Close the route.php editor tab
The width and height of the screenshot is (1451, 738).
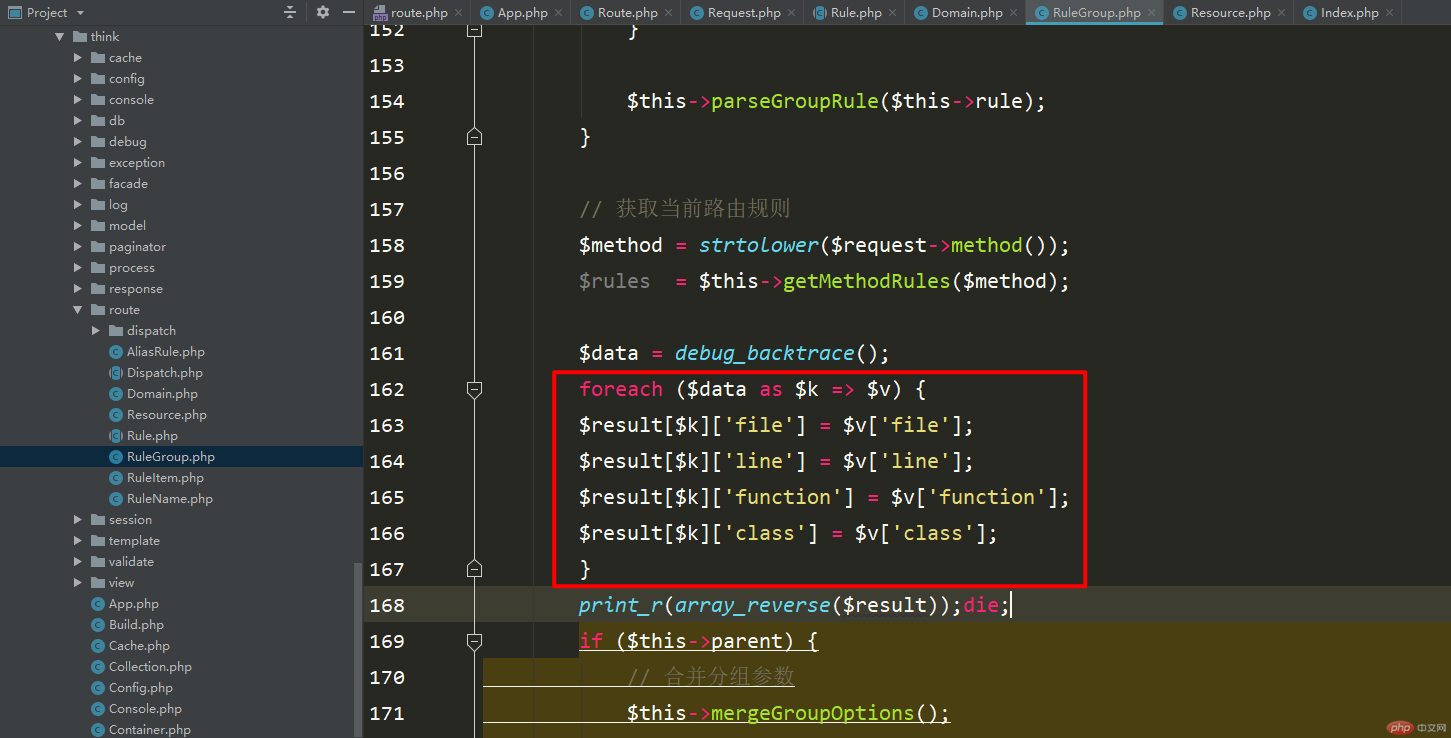point(458,13)
